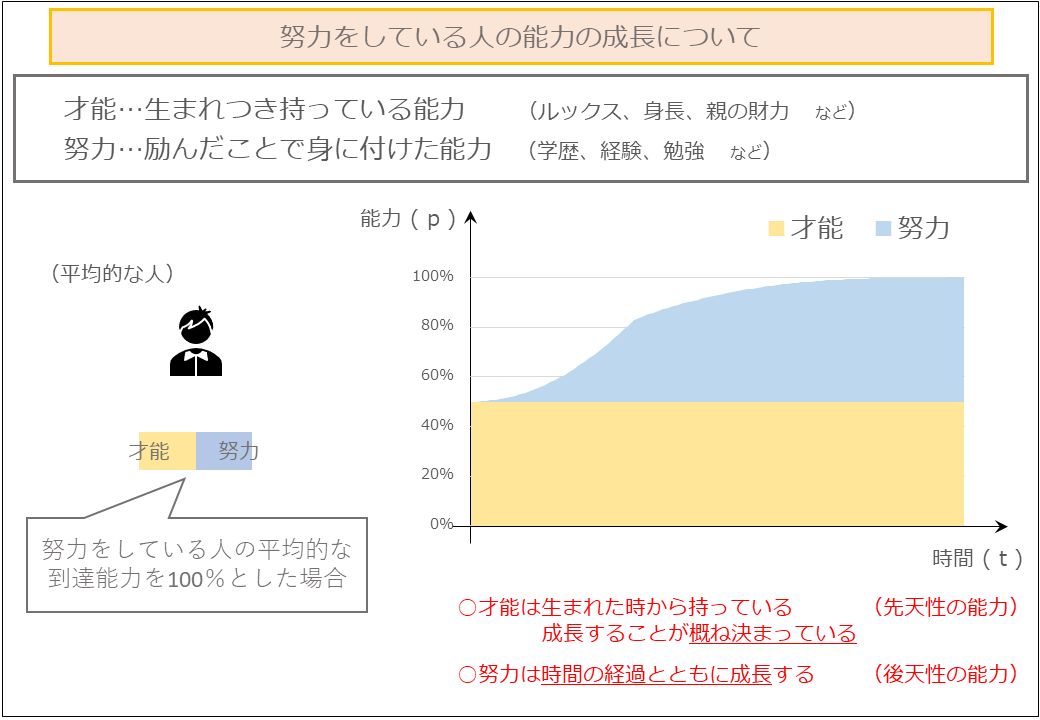Click the average person silhouette icon
The height and width of the screenshot is (720, 1040).
(x=196, y=342)
